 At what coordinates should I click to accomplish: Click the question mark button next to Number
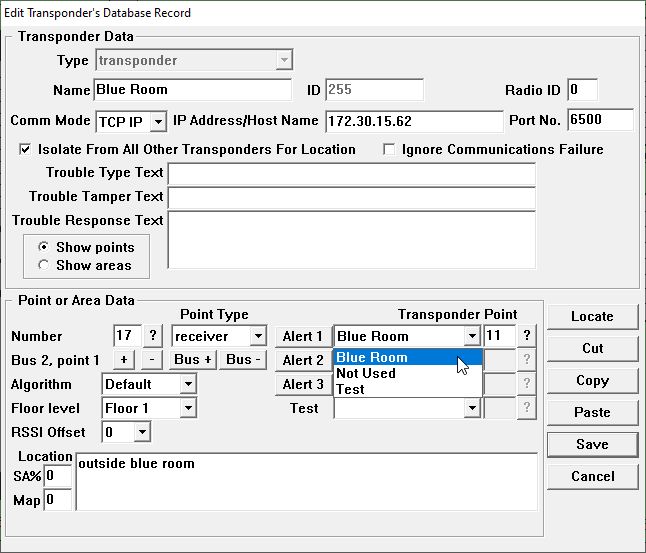153,336
